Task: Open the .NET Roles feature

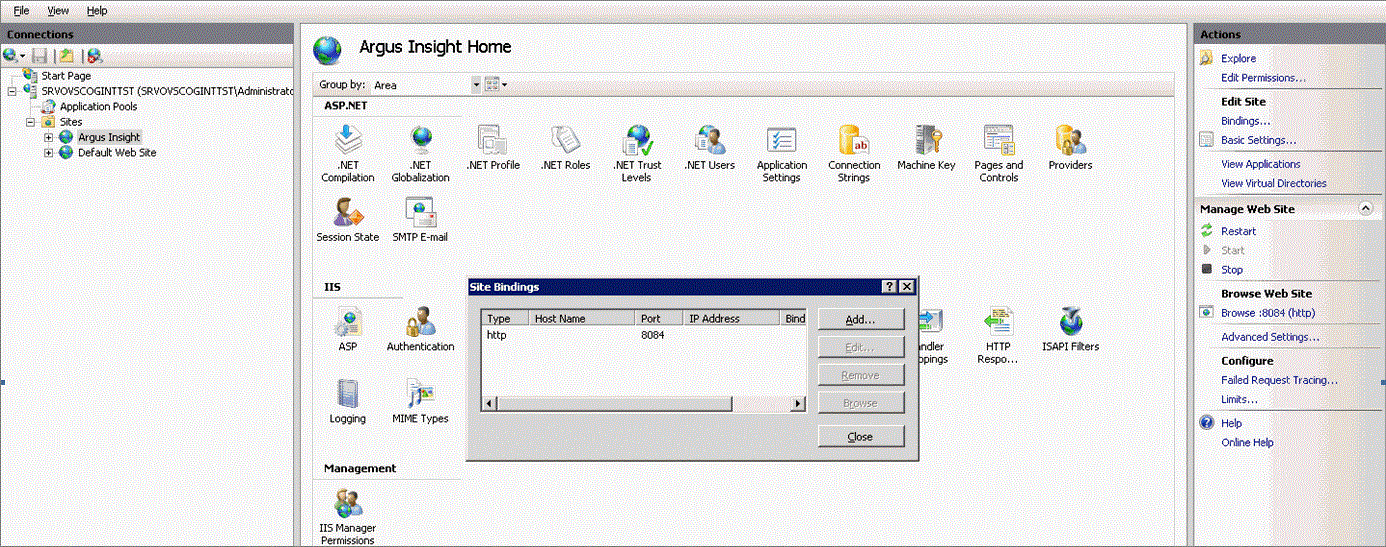Action: (565, 147)
